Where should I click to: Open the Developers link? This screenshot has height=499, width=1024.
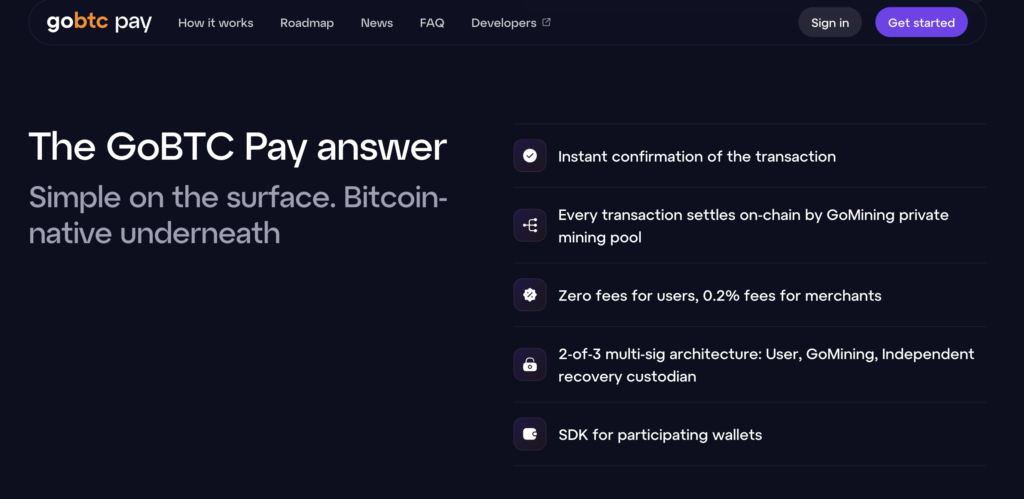[504, 23]
